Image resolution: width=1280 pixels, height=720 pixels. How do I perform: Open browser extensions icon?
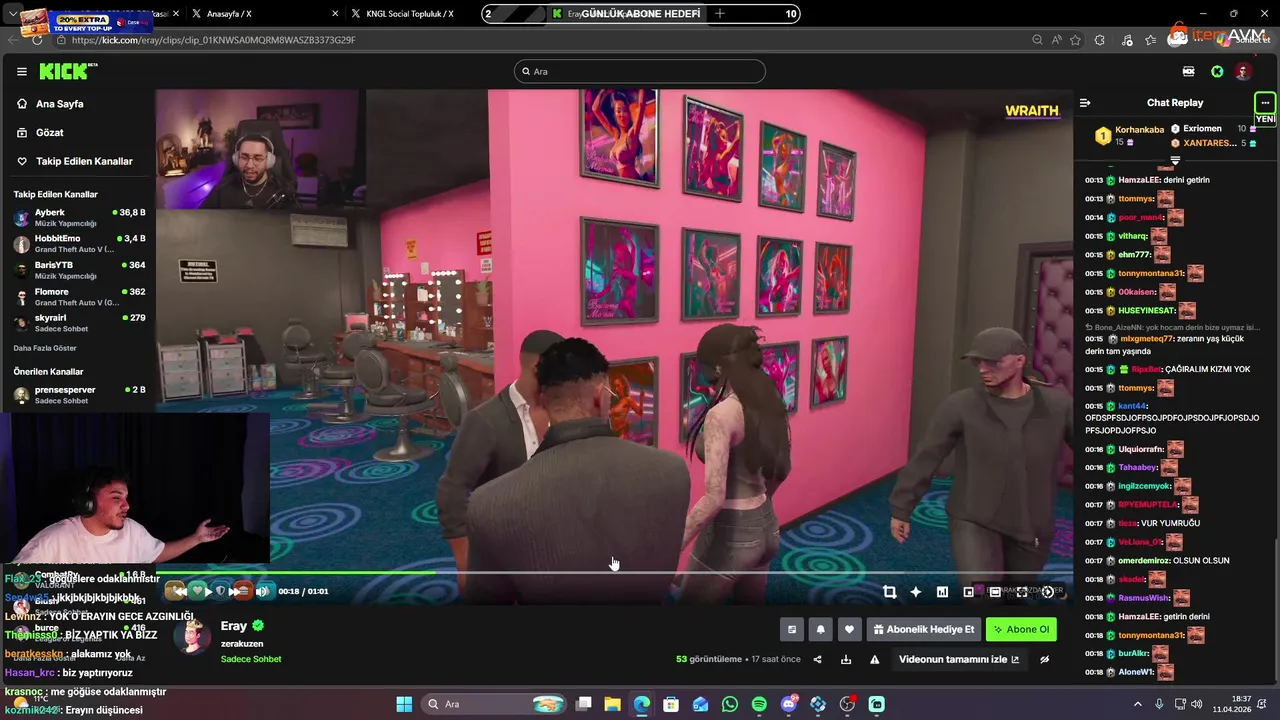coord(1100,40)
